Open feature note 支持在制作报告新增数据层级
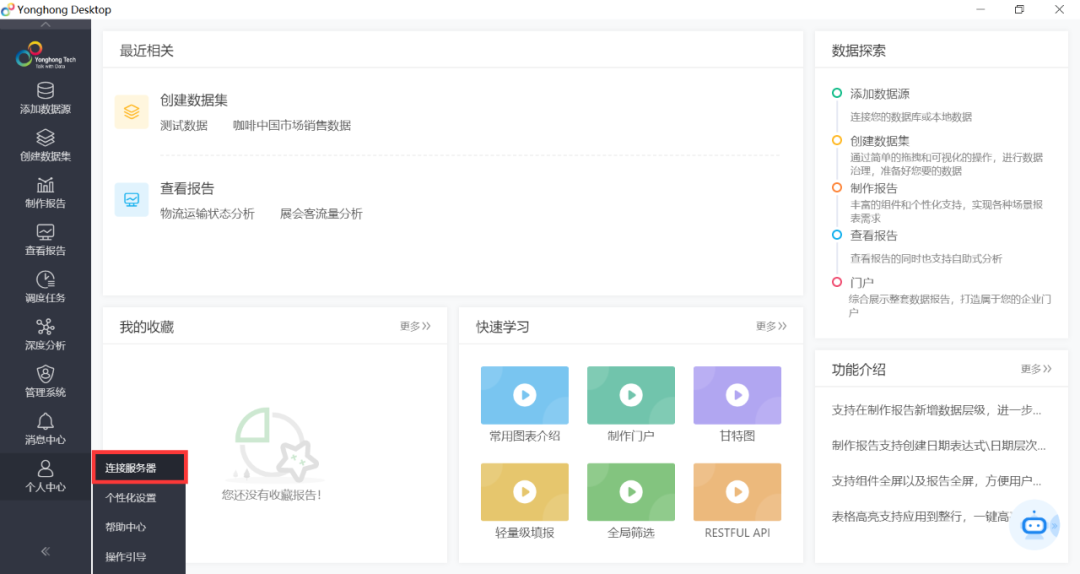Viewport: 1080px width, 574px height. (x=936, y=410)
